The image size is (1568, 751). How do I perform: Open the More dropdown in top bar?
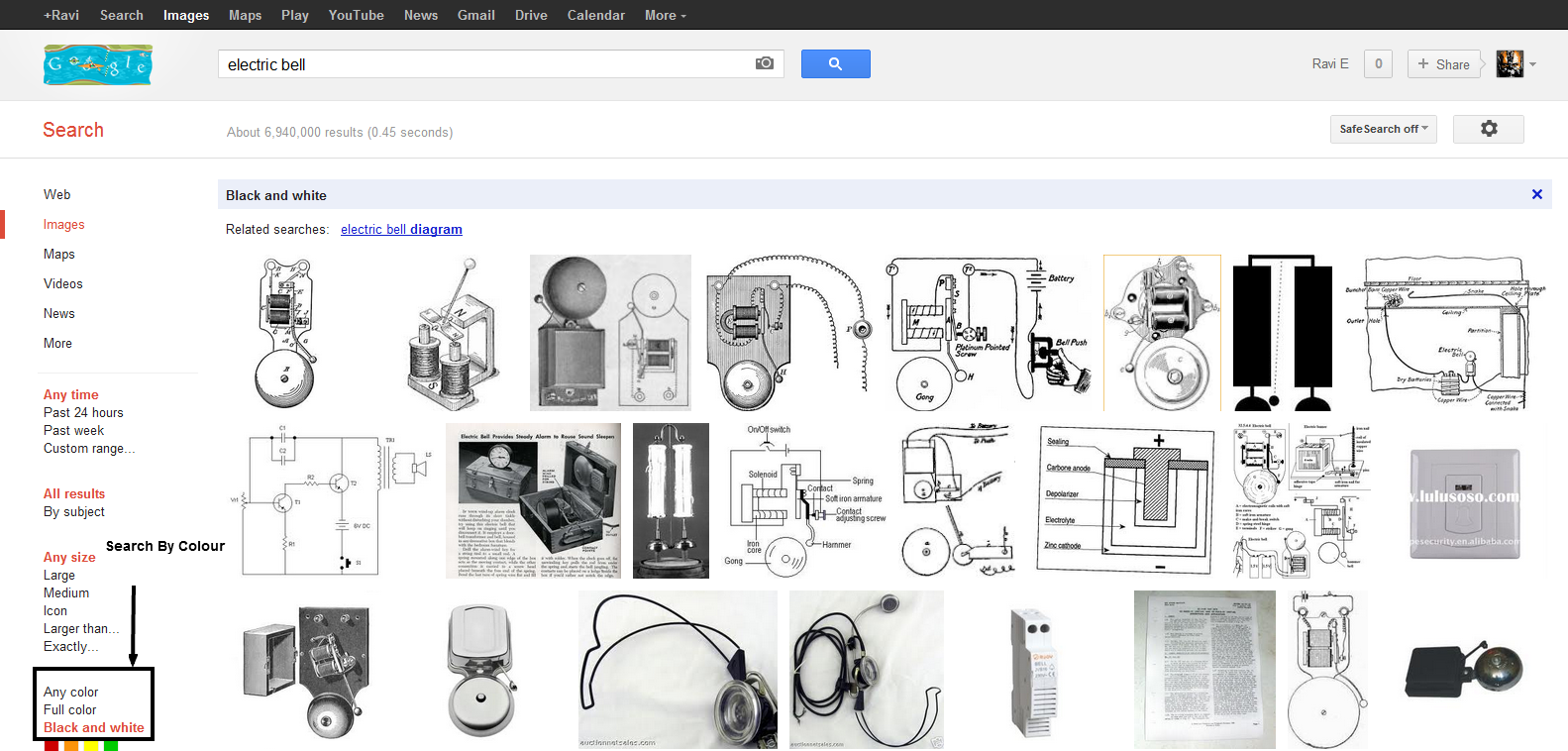coord(665,15)
